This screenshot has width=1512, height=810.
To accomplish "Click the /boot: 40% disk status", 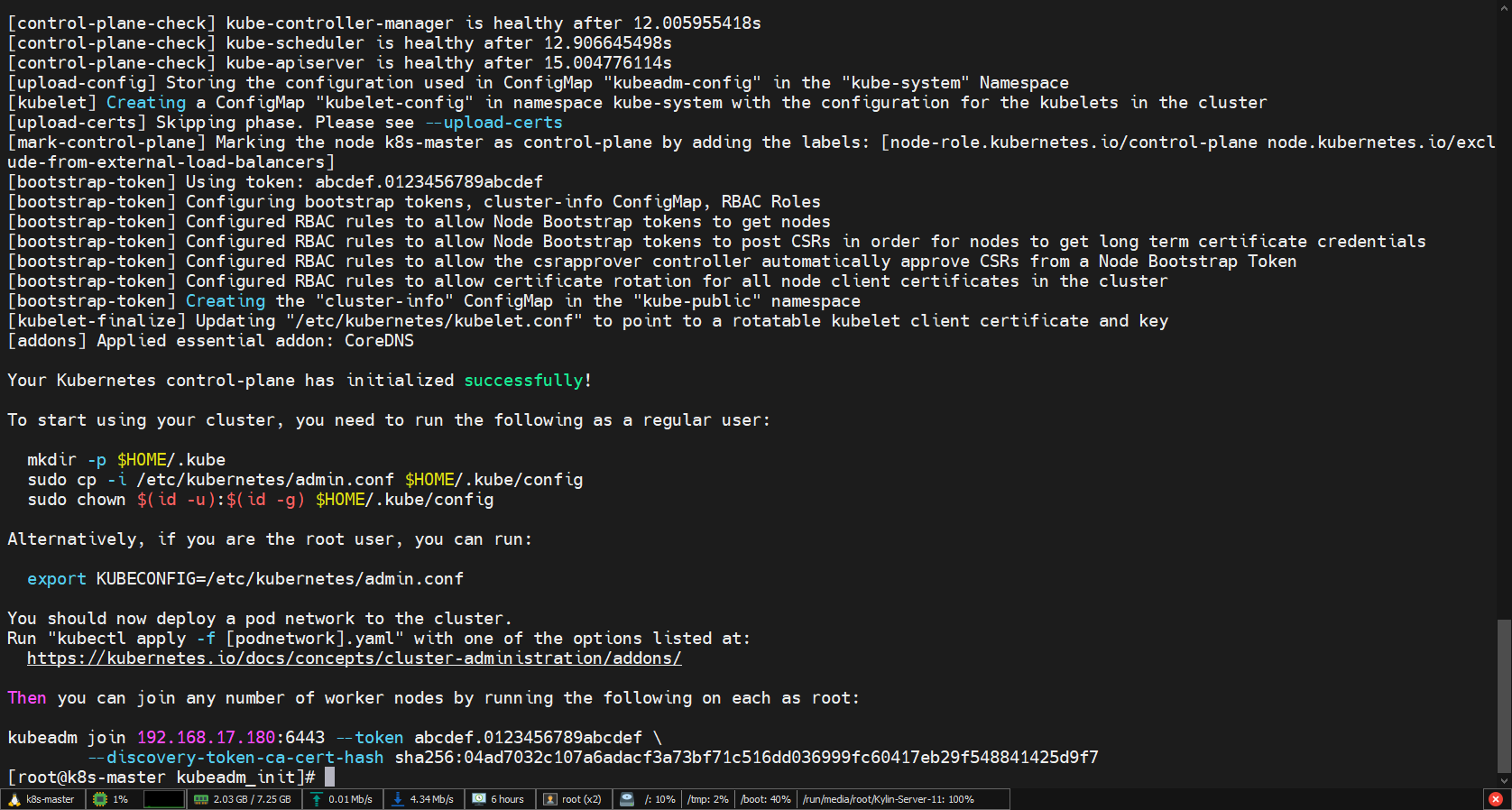I will 765,799.
